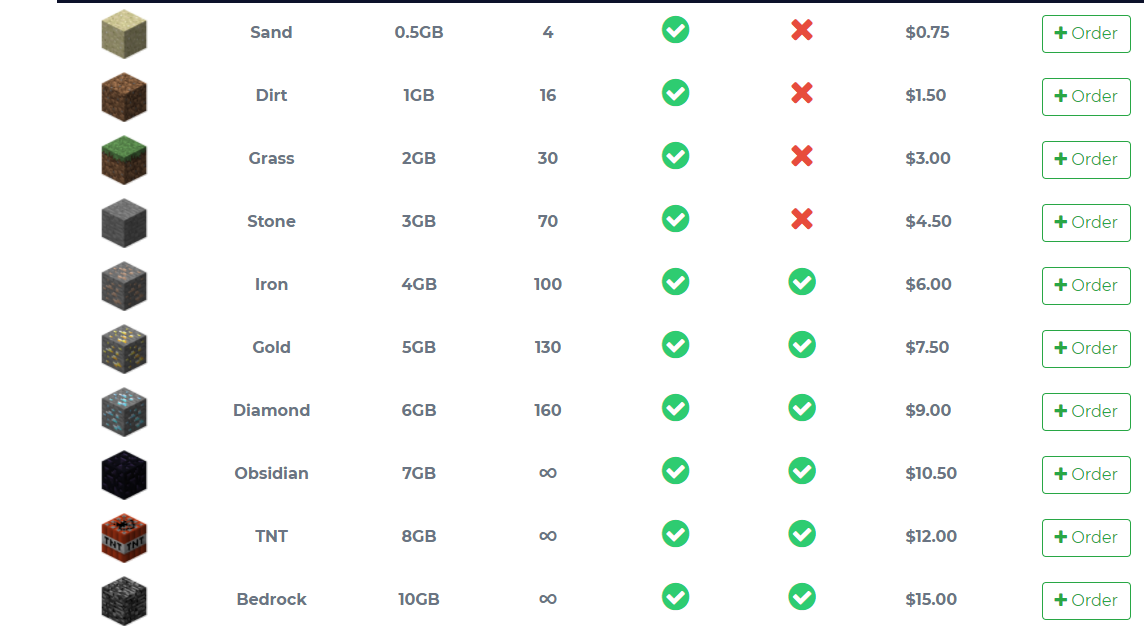Click the $7.50 price for Gold
This screenshot has height=642, width=1144.
click(x=927, y=347)
